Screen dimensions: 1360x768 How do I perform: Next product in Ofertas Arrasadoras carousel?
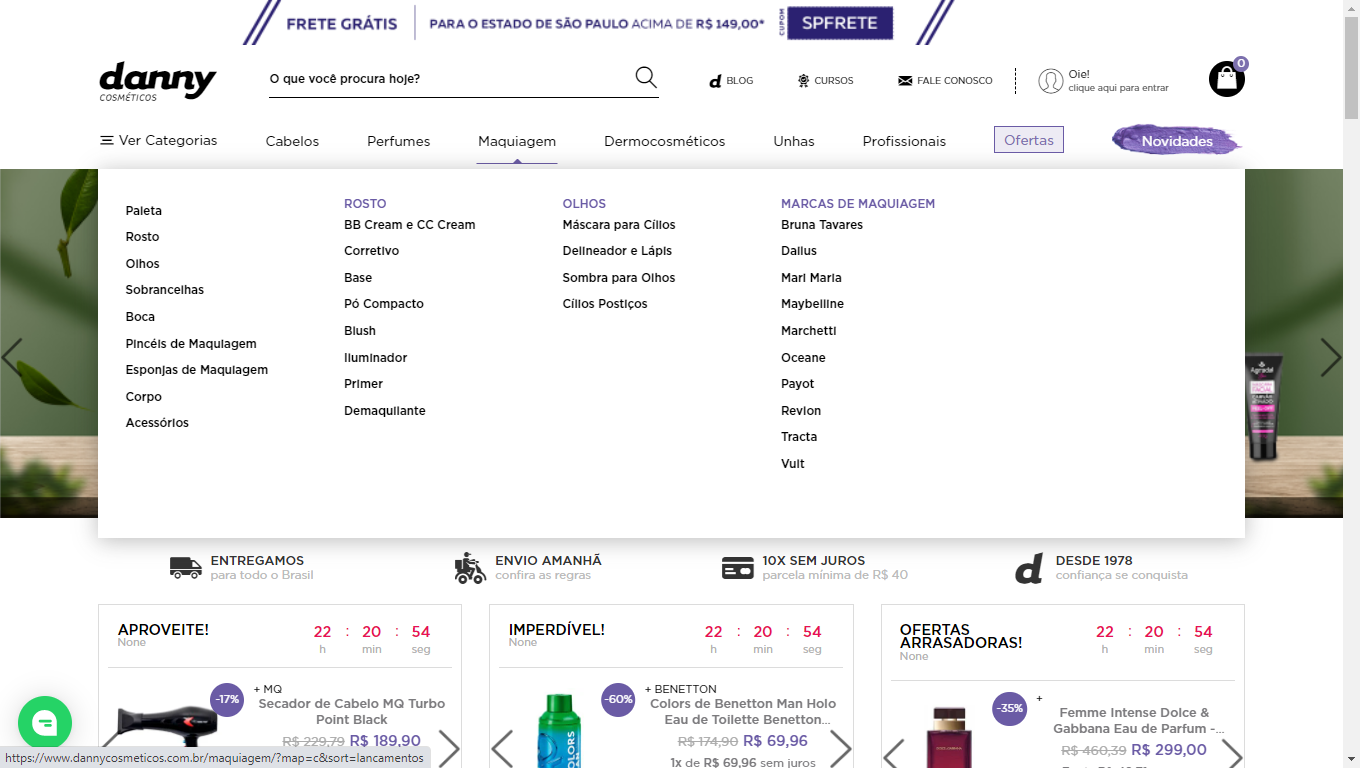1232,755
